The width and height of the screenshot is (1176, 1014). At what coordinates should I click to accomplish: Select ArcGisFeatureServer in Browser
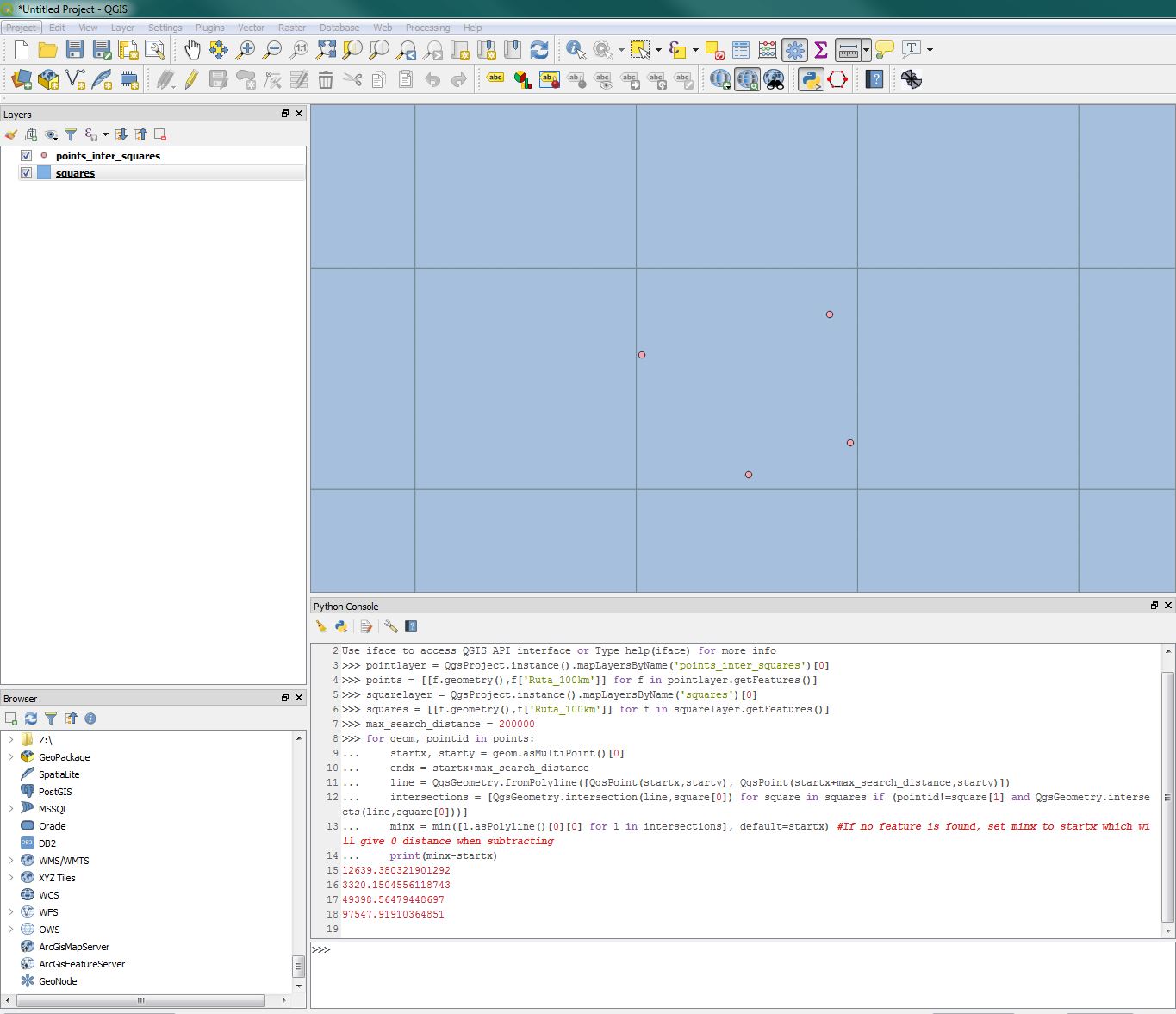pos(82,964)
